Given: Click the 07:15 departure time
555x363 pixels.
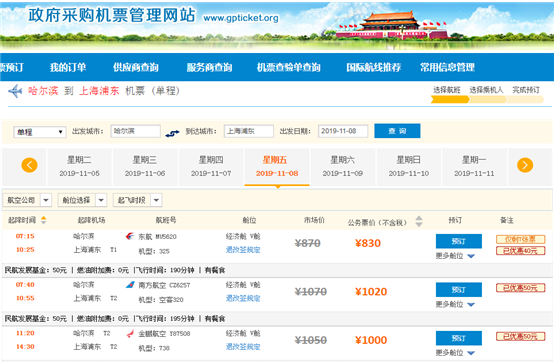Looking at the screenshot, I should pos(25,236).
